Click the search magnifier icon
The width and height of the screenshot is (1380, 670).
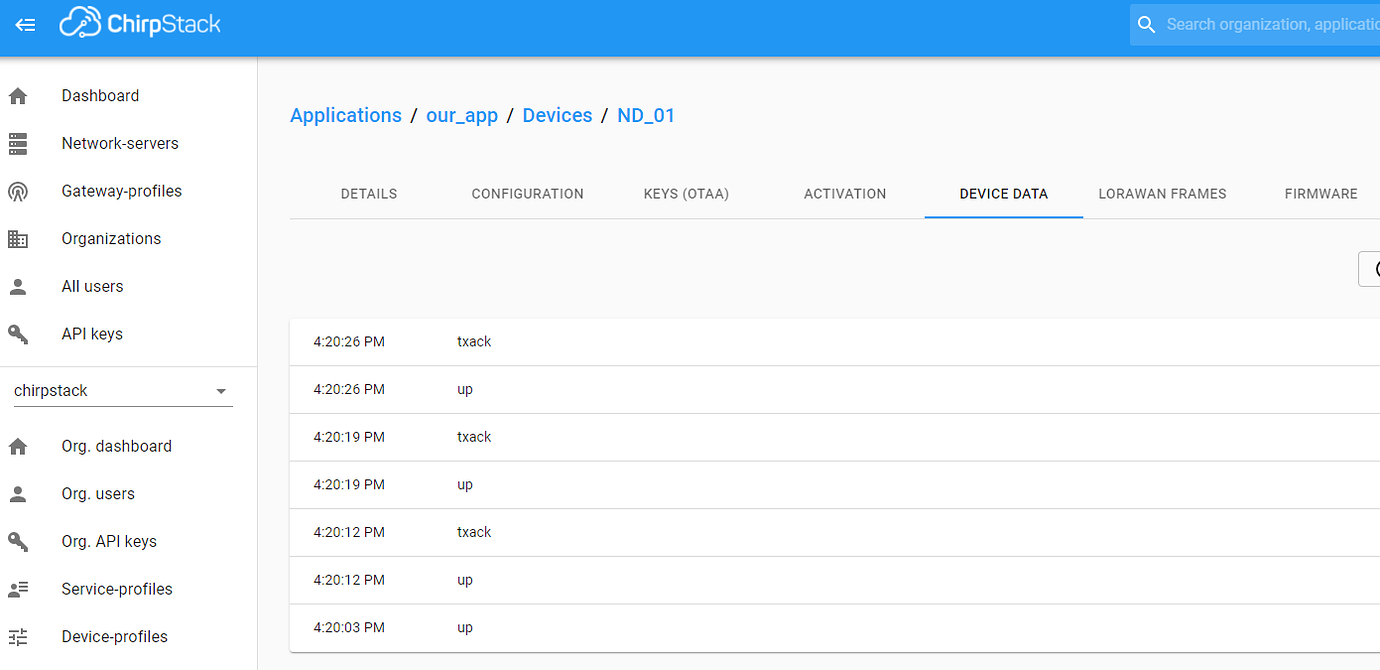pyautogui.click(x=1147, y=24)
